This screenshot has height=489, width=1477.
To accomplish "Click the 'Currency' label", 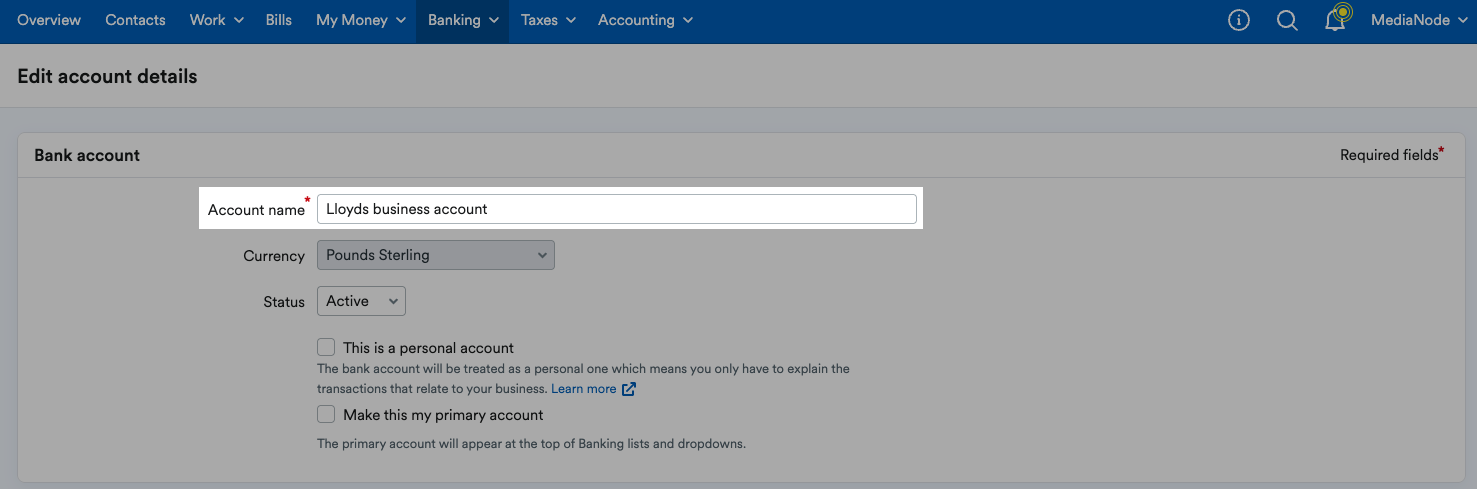I will tap(274, 256).
